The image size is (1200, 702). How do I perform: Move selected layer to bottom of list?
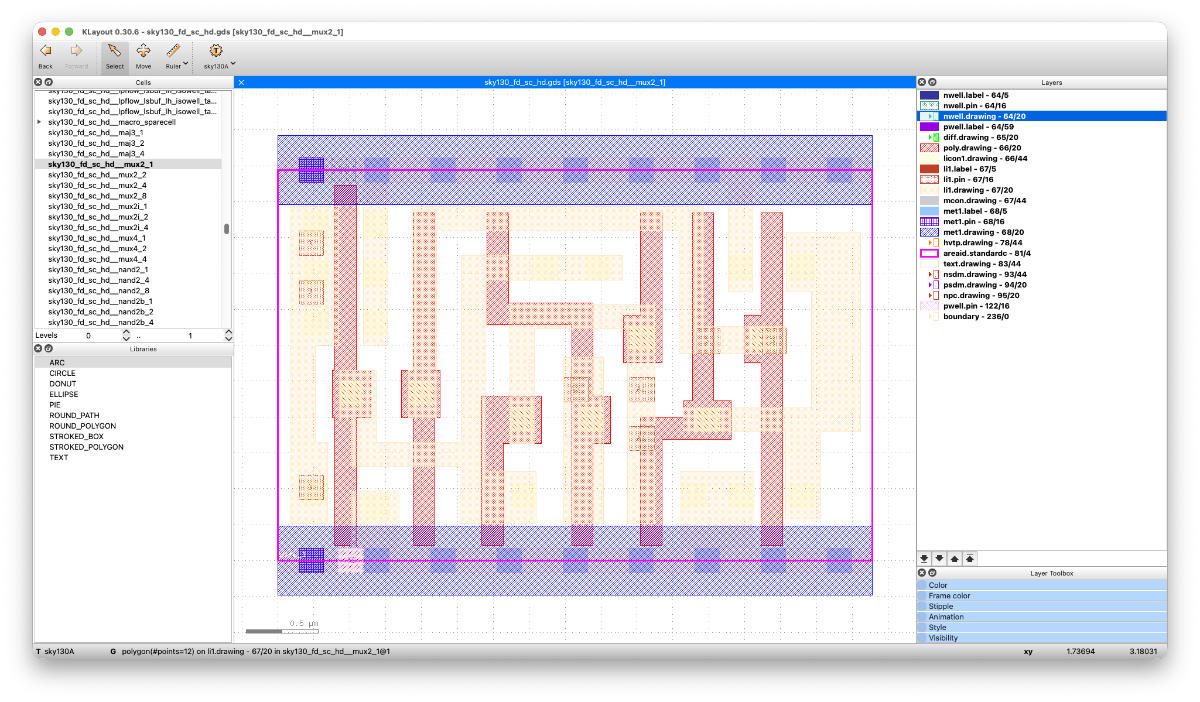click(x=923, y=558)
